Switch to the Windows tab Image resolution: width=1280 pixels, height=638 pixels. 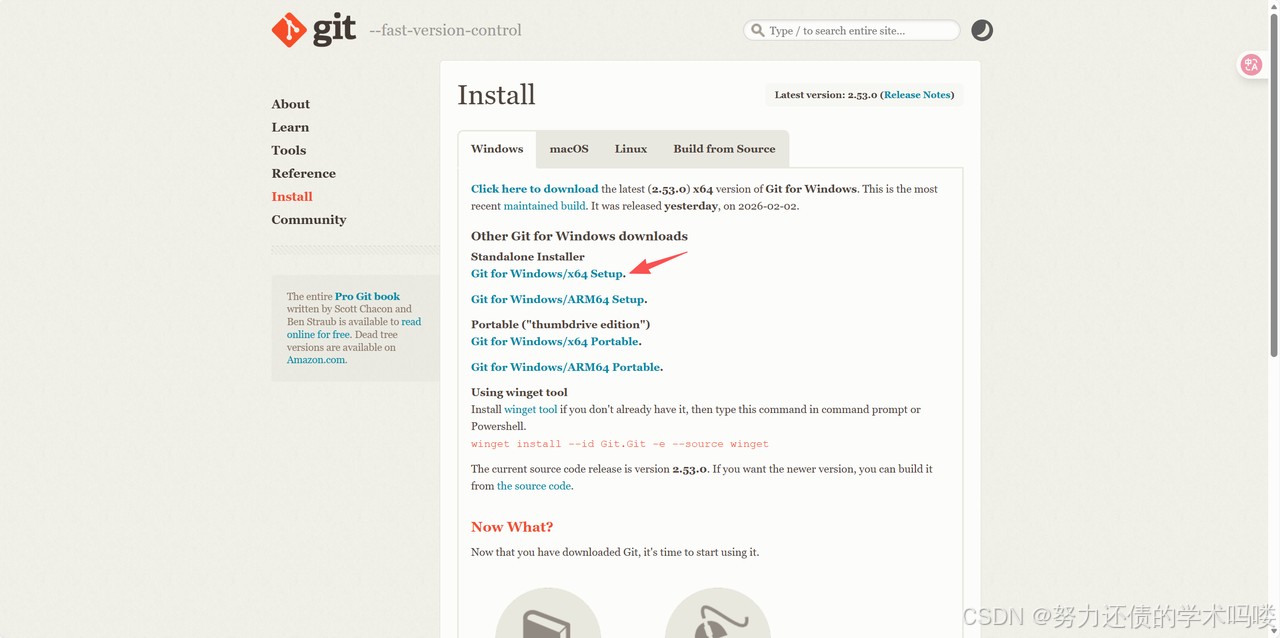coord(497,149)
